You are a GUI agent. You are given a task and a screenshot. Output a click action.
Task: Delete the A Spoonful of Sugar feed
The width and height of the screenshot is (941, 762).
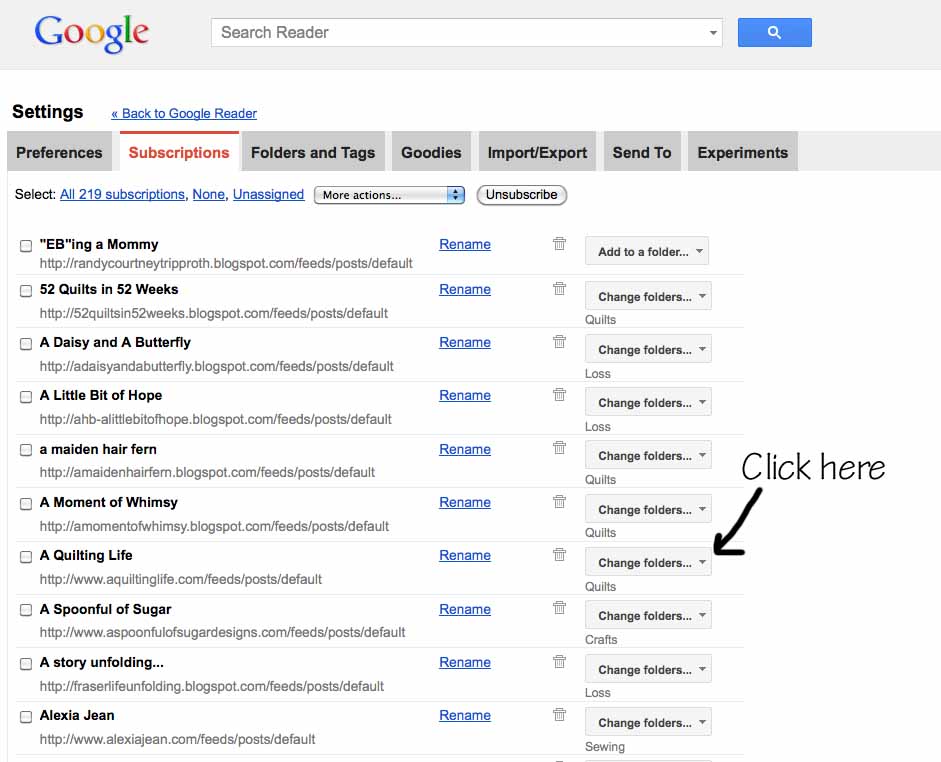pyautogui.click(x=559, y=609)
